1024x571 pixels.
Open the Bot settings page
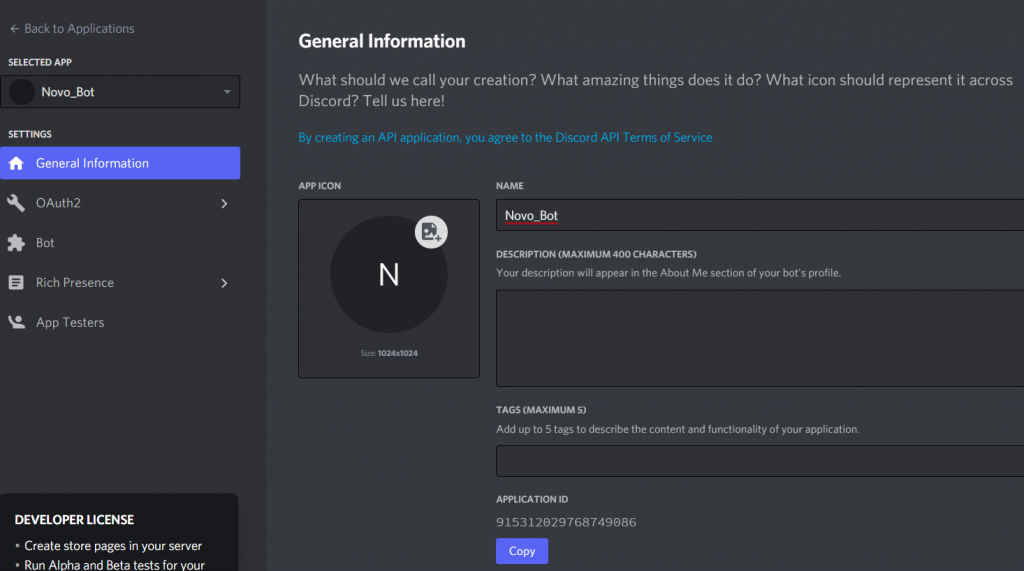pos(120,243)
